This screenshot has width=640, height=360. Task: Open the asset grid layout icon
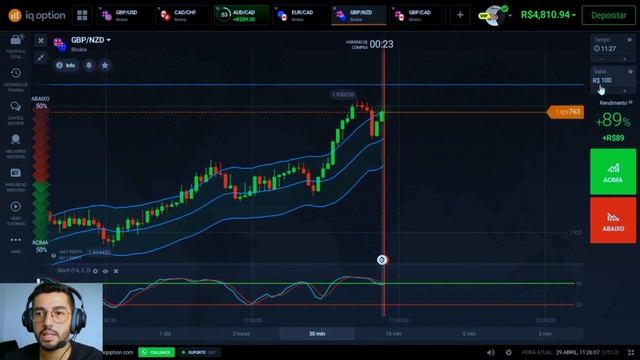(x=82, y=16)
